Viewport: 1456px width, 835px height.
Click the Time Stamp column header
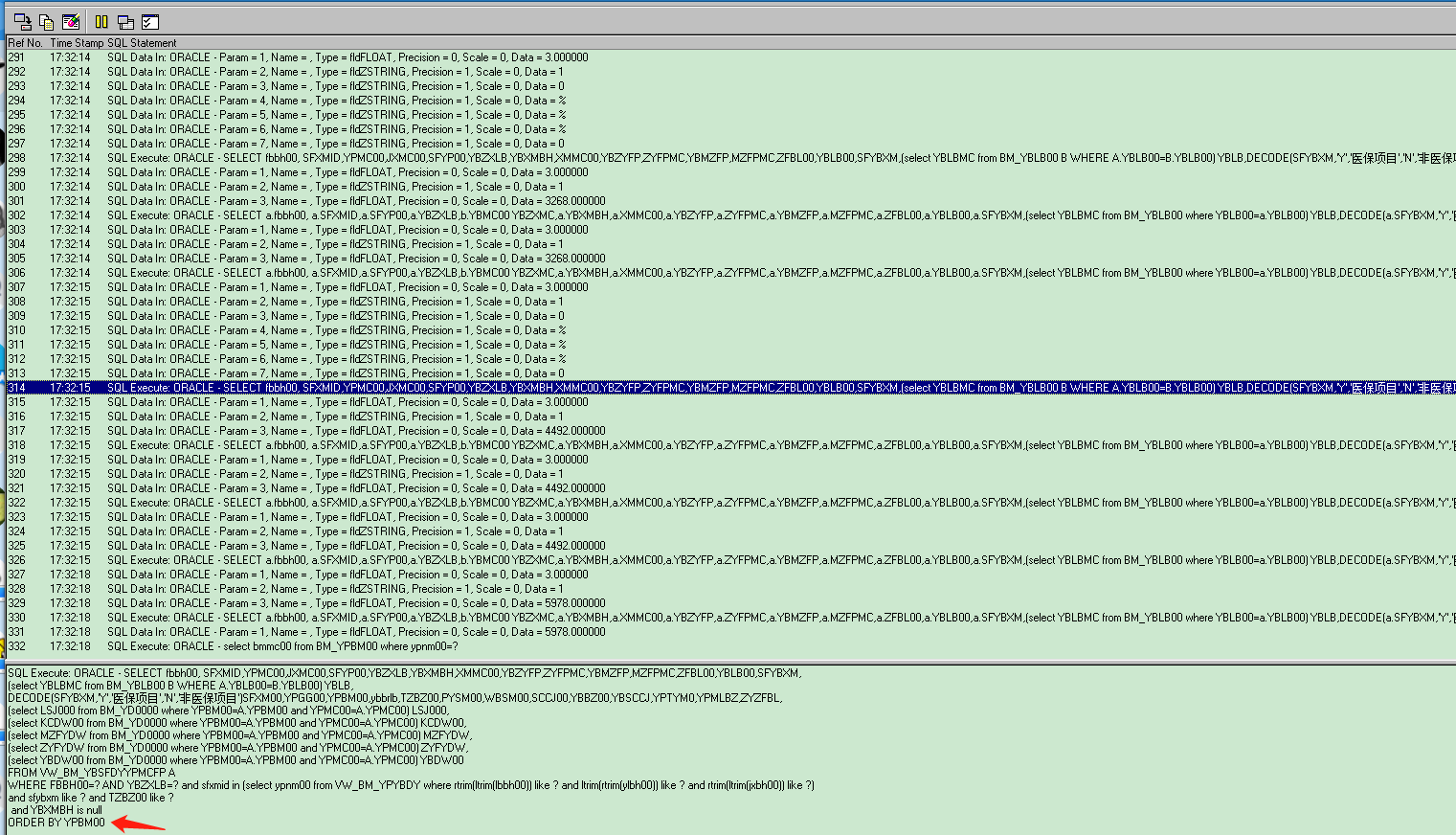[77, 43]
